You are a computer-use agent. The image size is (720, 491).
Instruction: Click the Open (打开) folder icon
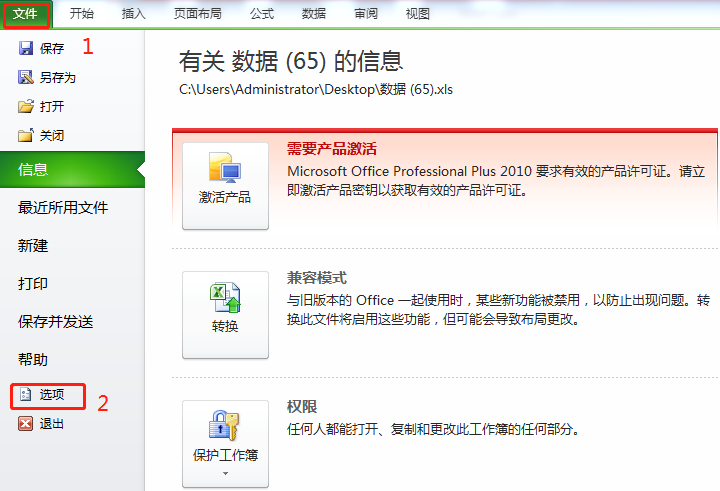26,106
